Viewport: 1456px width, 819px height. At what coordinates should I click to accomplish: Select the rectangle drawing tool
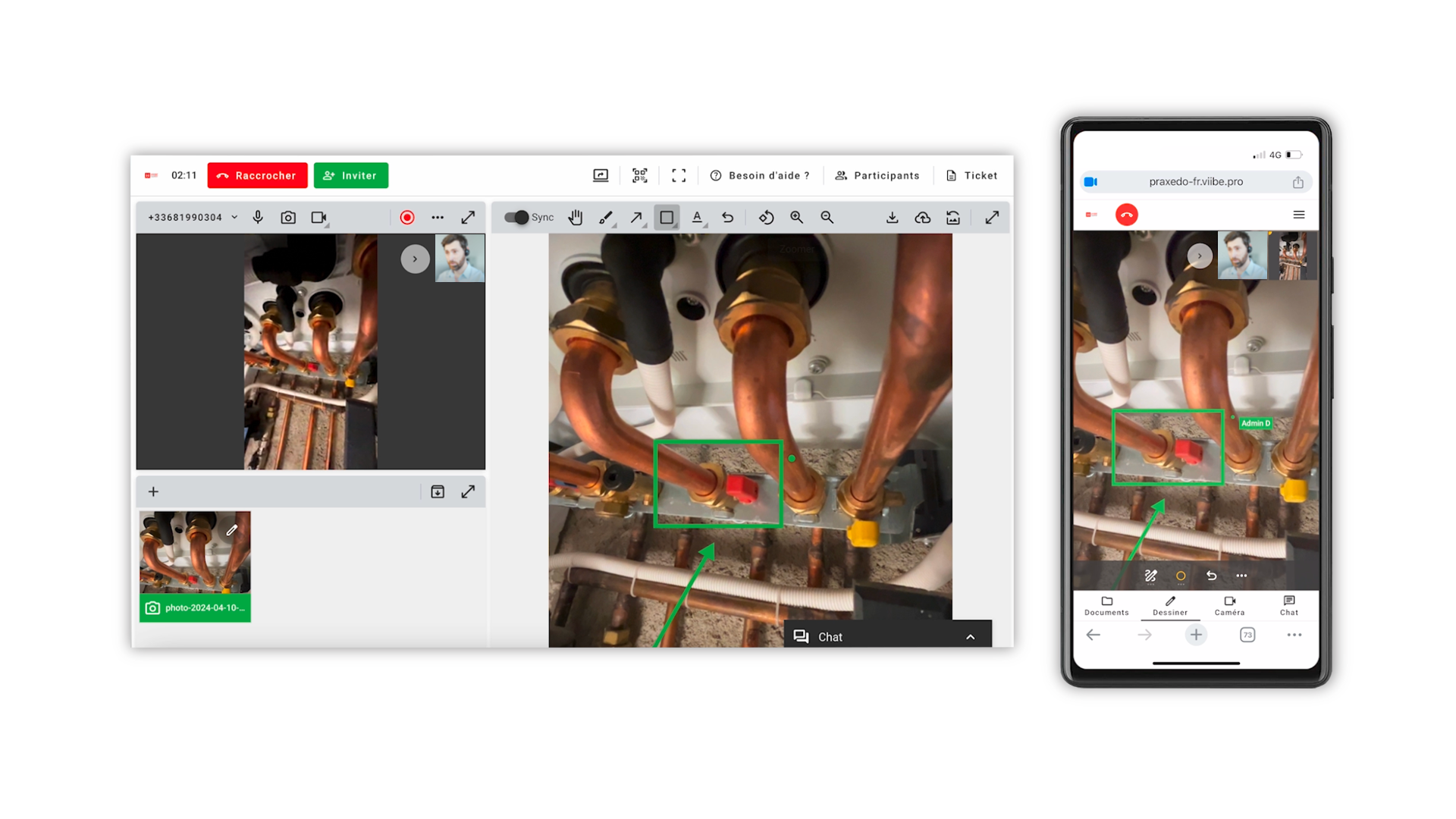pos(667,218)
